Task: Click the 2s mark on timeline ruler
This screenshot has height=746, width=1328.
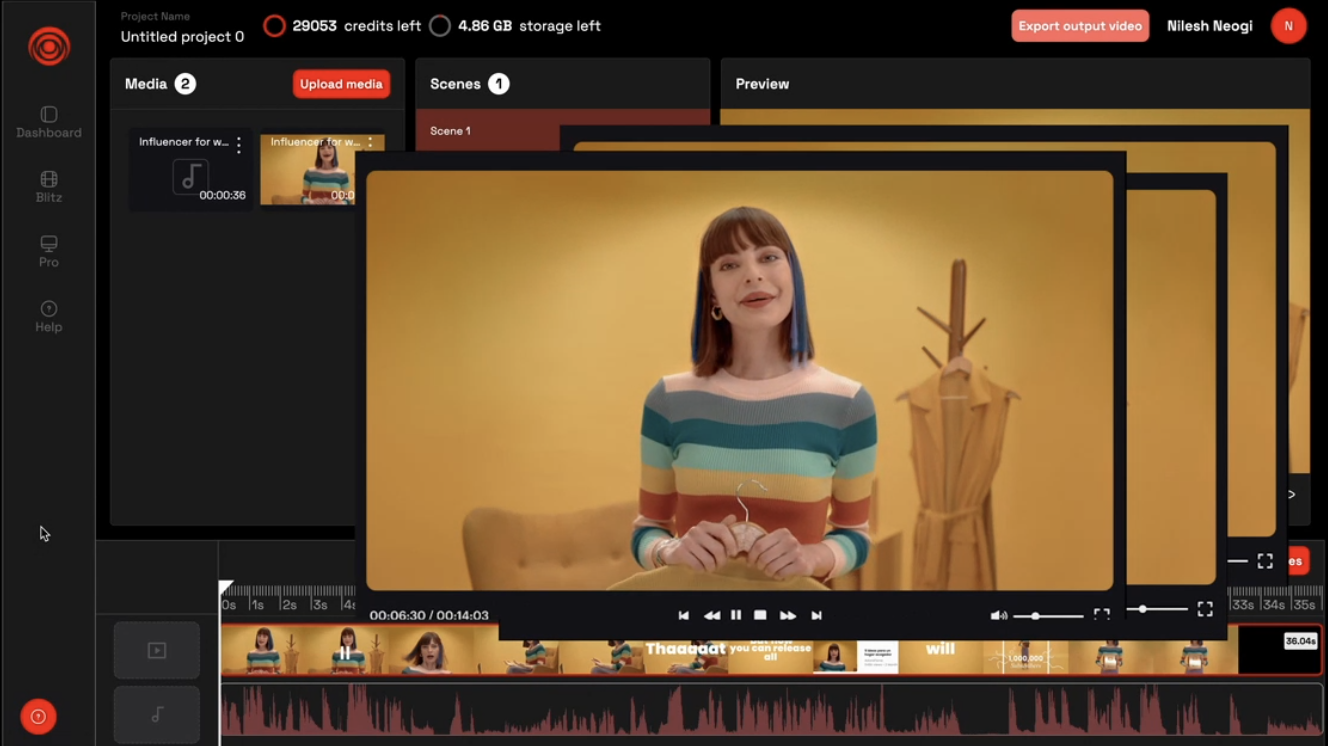Action: [288, 605]
